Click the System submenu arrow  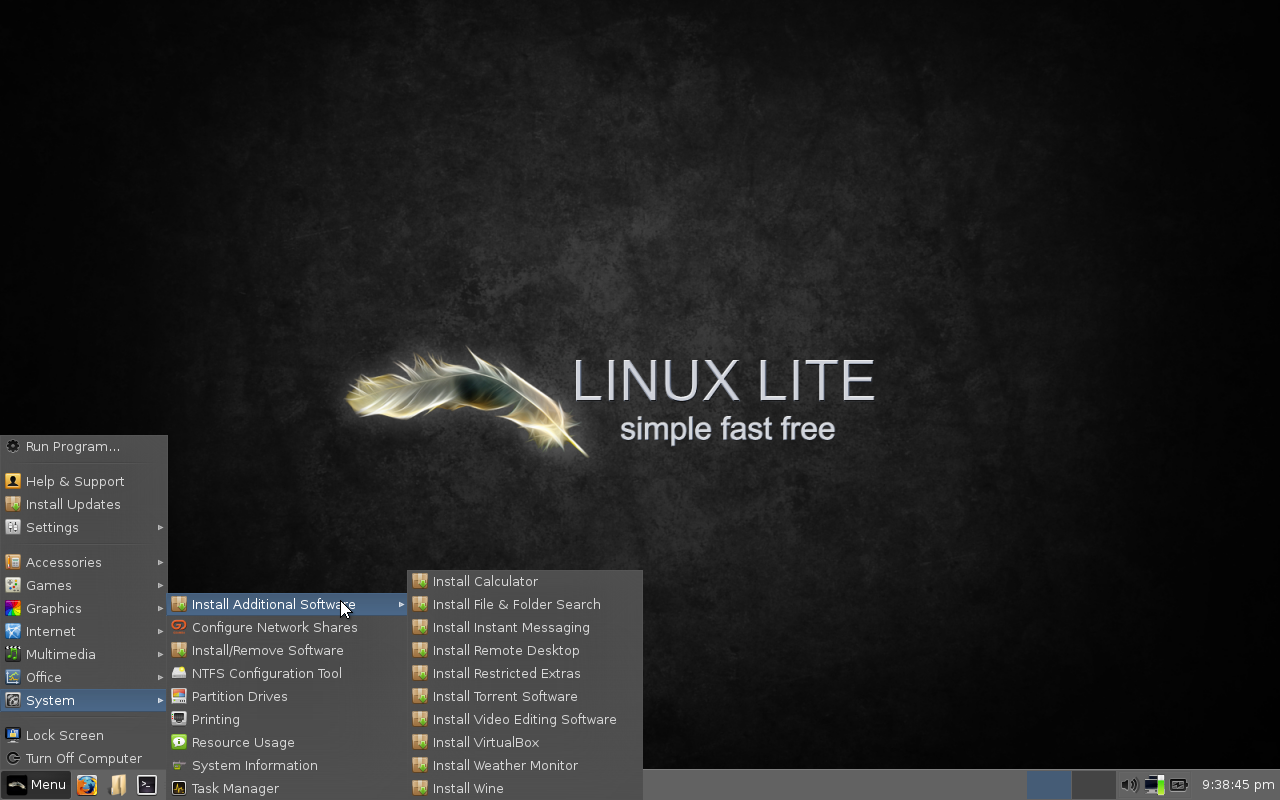pyautogui.click(x=160, y=700)
